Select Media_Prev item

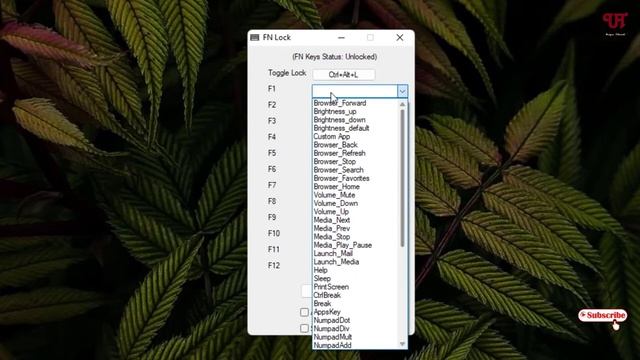(x=331, y=229)
